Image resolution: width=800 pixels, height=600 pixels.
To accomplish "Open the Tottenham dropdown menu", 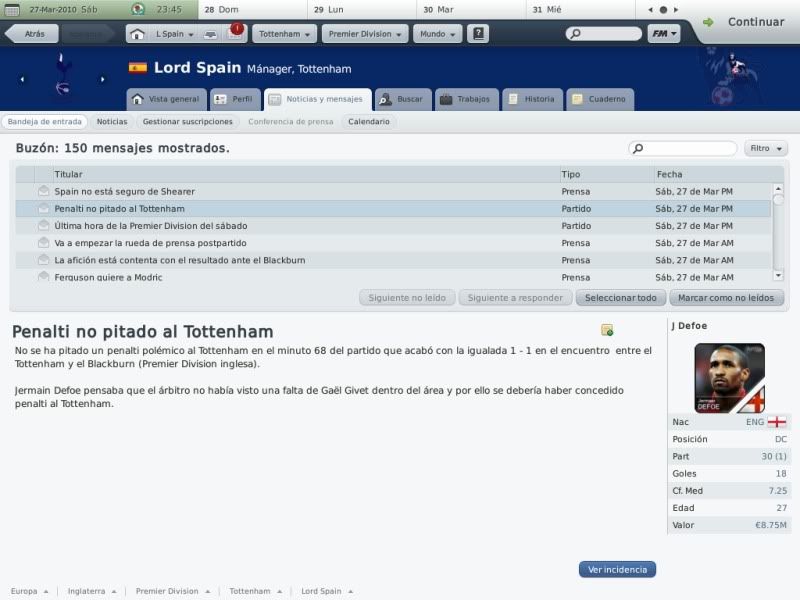I will point(284,34).
